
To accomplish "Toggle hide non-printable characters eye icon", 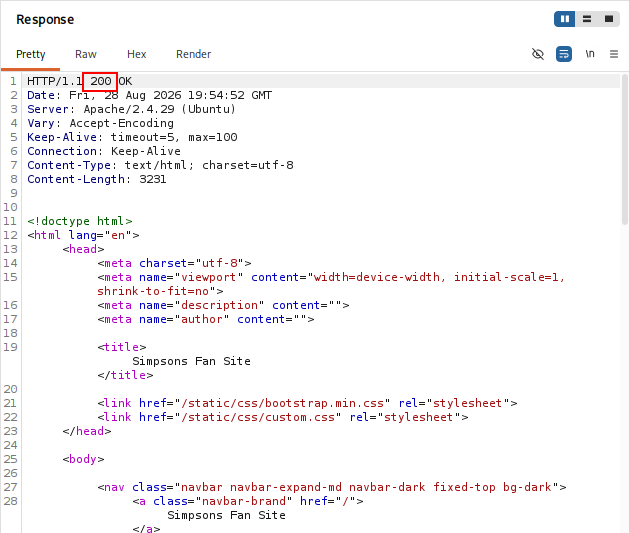I will click(x=538, y=54).
